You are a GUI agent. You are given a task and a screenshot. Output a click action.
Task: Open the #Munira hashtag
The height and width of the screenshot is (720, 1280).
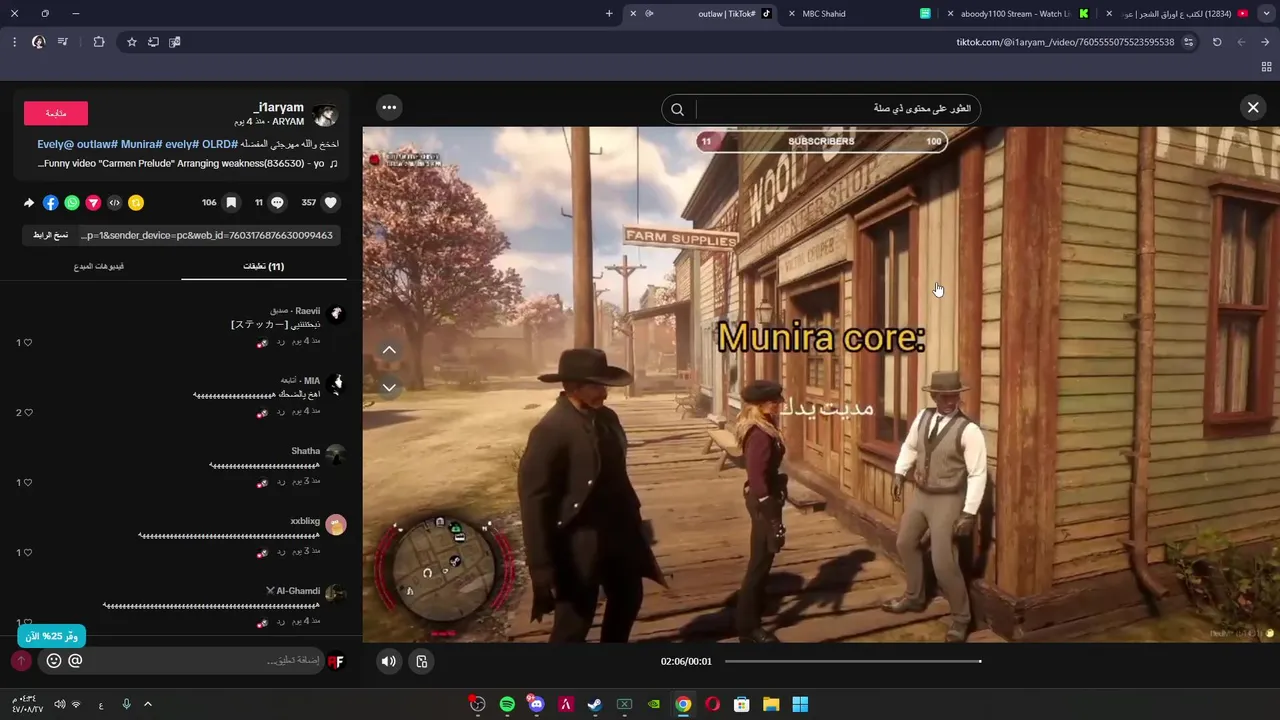(141, 144)
